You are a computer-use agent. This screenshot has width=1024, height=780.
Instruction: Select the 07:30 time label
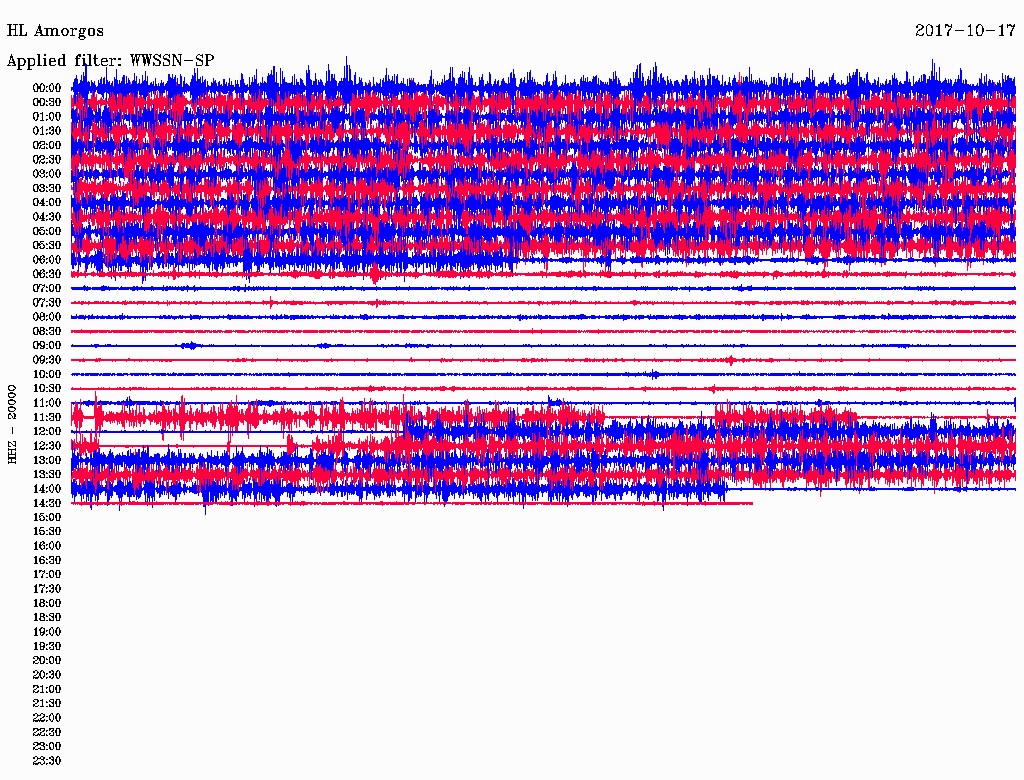pyautogui.click(x=47, y=302)
